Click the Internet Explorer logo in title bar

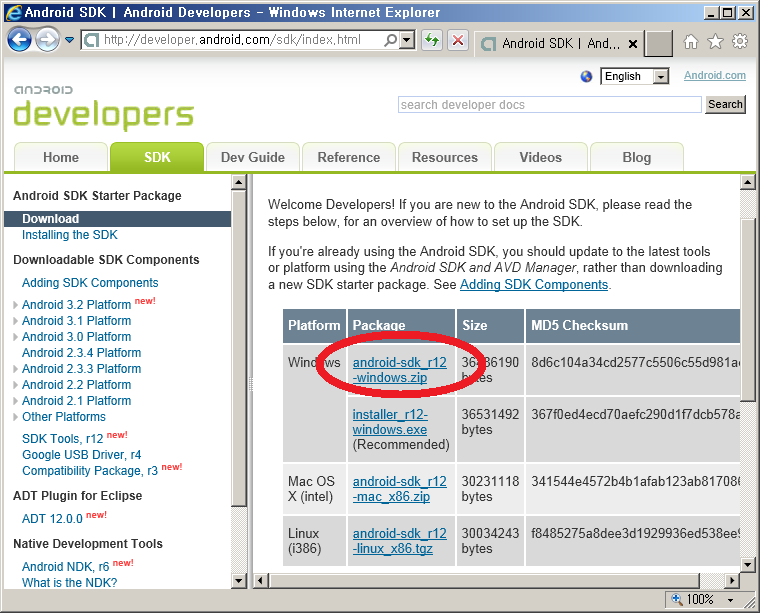coord(13,13)
